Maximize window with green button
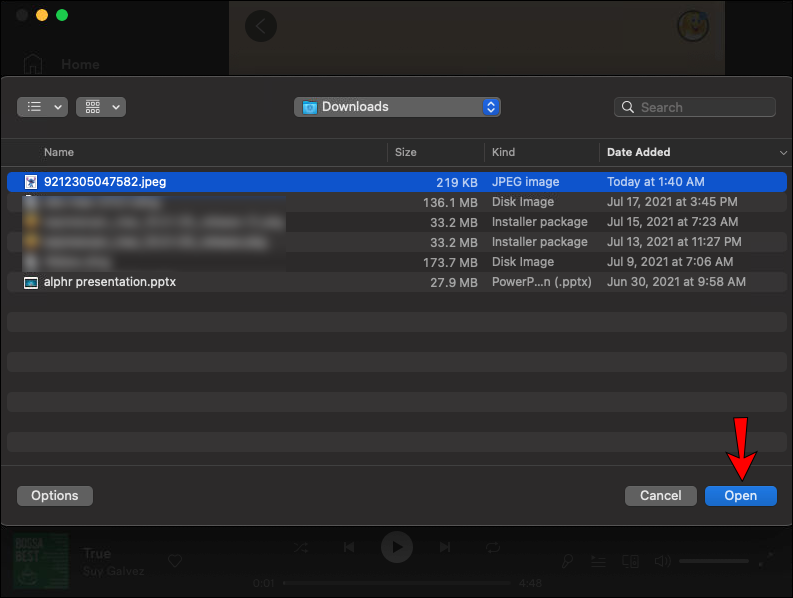The height and width of the screenshot is (598, 793). (62, 15)
